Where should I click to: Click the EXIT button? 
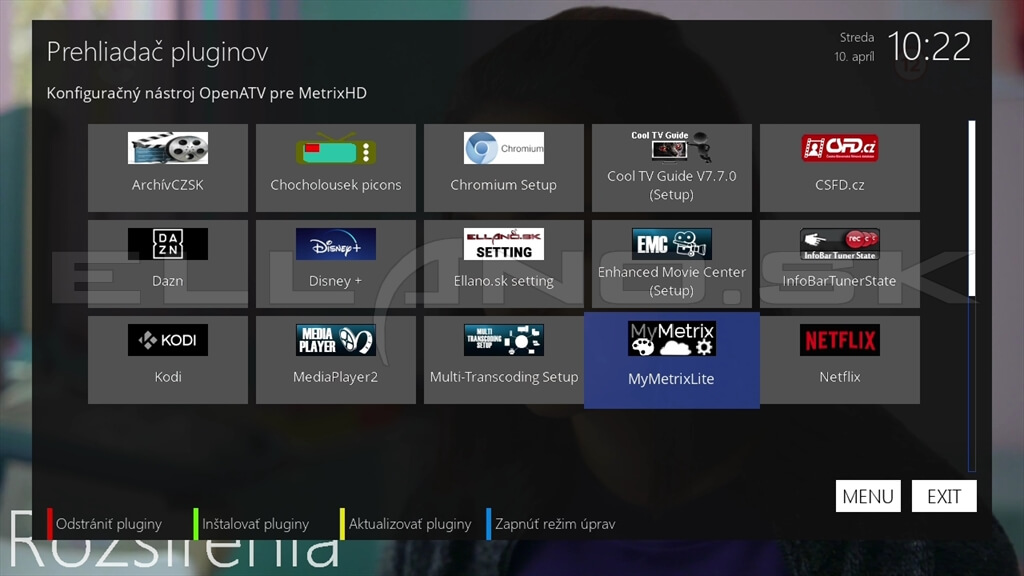[x=944, y=496]
